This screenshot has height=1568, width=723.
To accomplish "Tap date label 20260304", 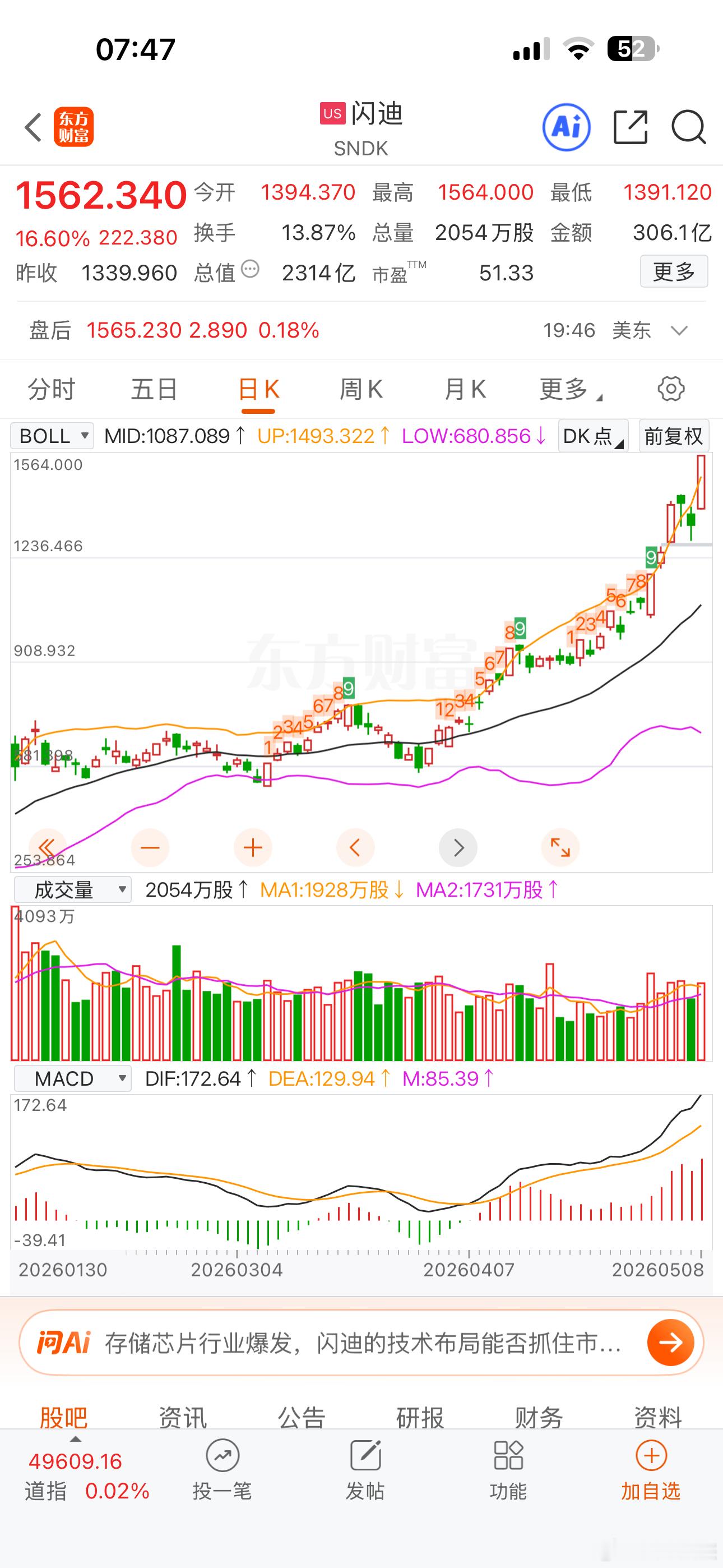I will pos(237,1270).
